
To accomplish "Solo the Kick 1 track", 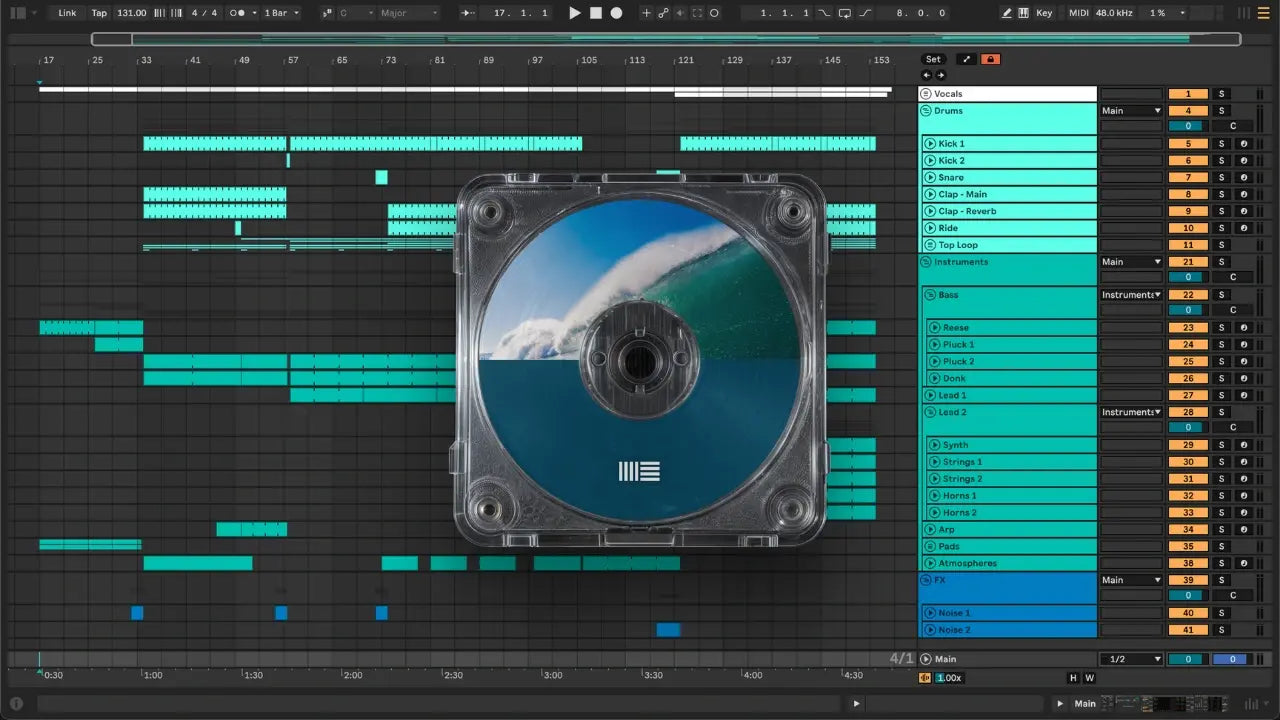I will (1220, 144).
